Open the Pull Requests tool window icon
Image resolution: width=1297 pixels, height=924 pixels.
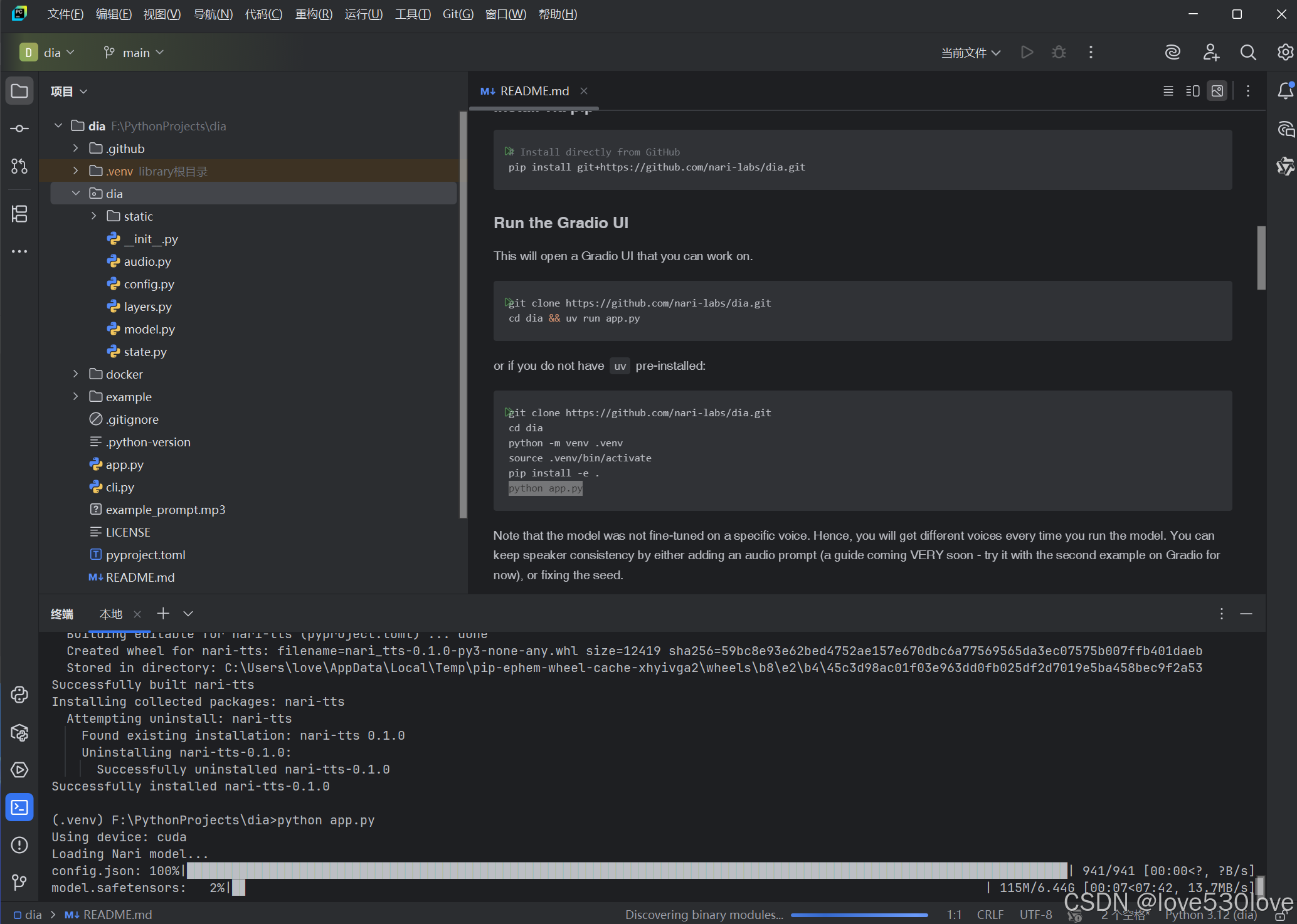pyautogui.click(x=19, y=166)
